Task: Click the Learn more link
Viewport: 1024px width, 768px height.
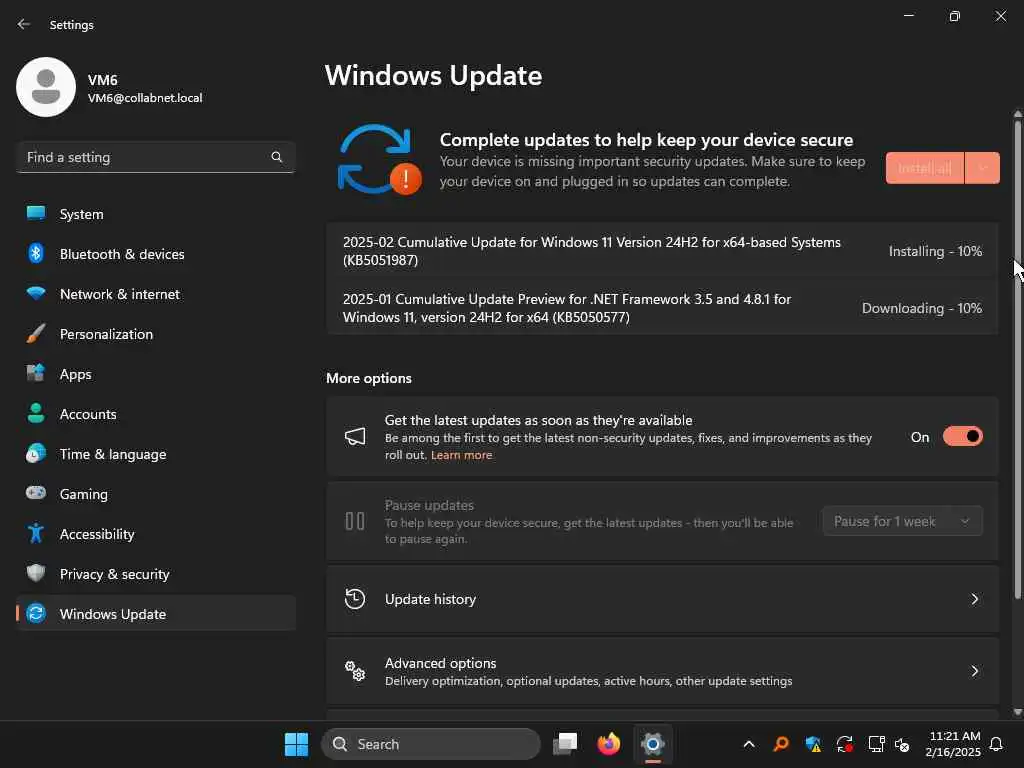Action: coord(461,455)
